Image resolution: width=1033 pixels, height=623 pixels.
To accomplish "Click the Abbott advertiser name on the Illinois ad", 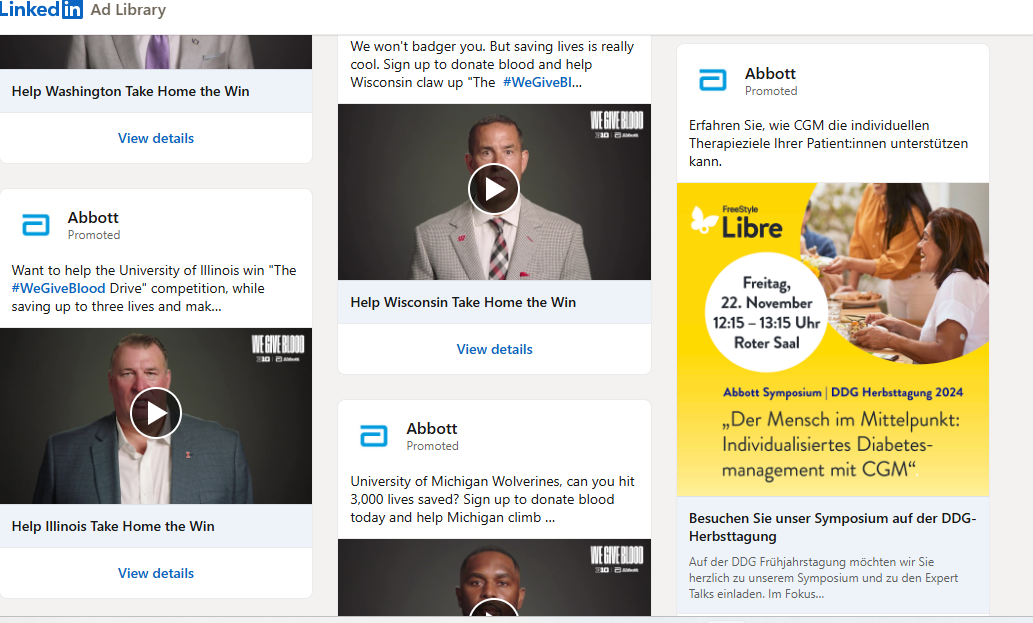I will point(93,217).
